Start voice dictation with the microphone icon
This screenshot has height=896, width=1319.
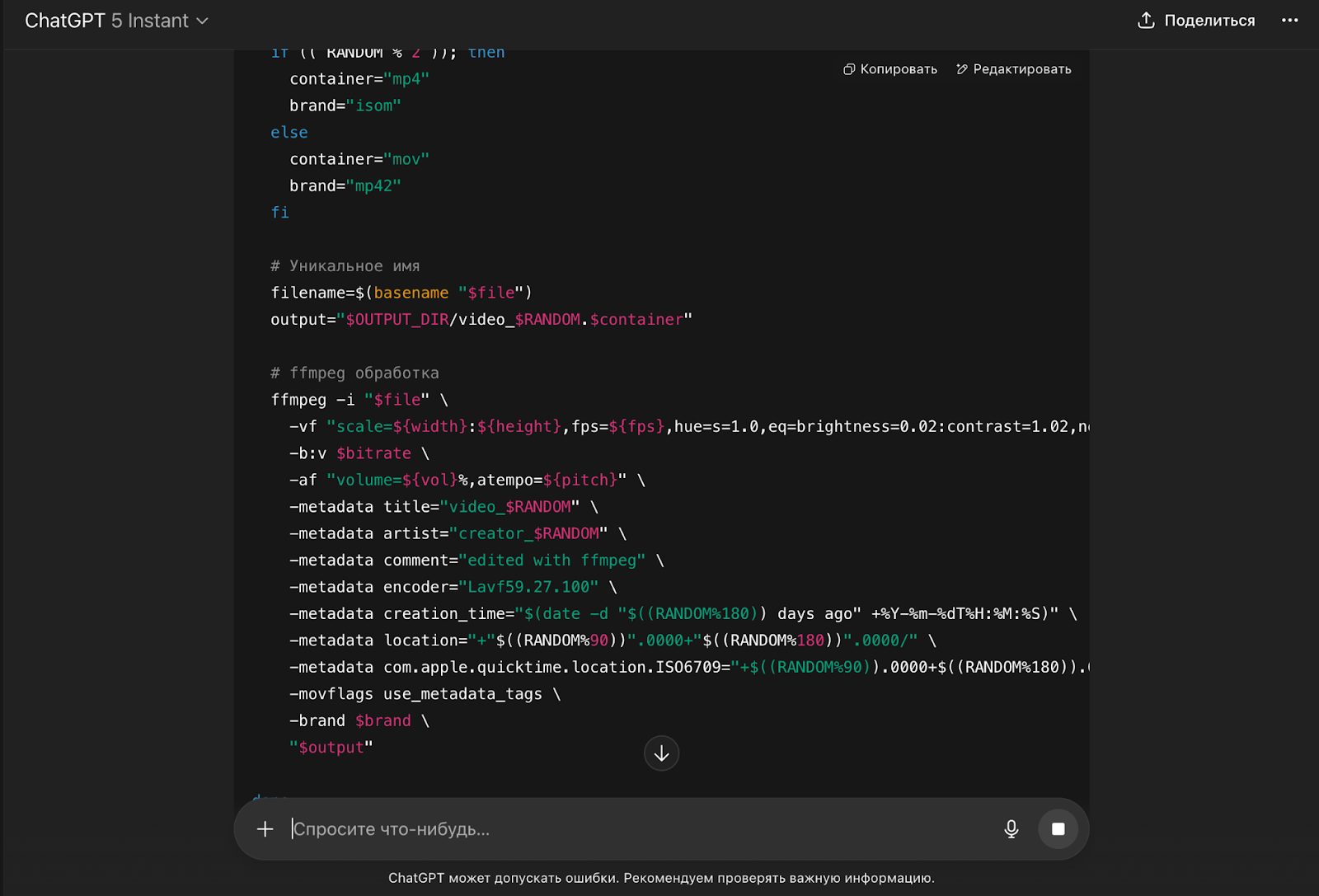point(1012,829)
